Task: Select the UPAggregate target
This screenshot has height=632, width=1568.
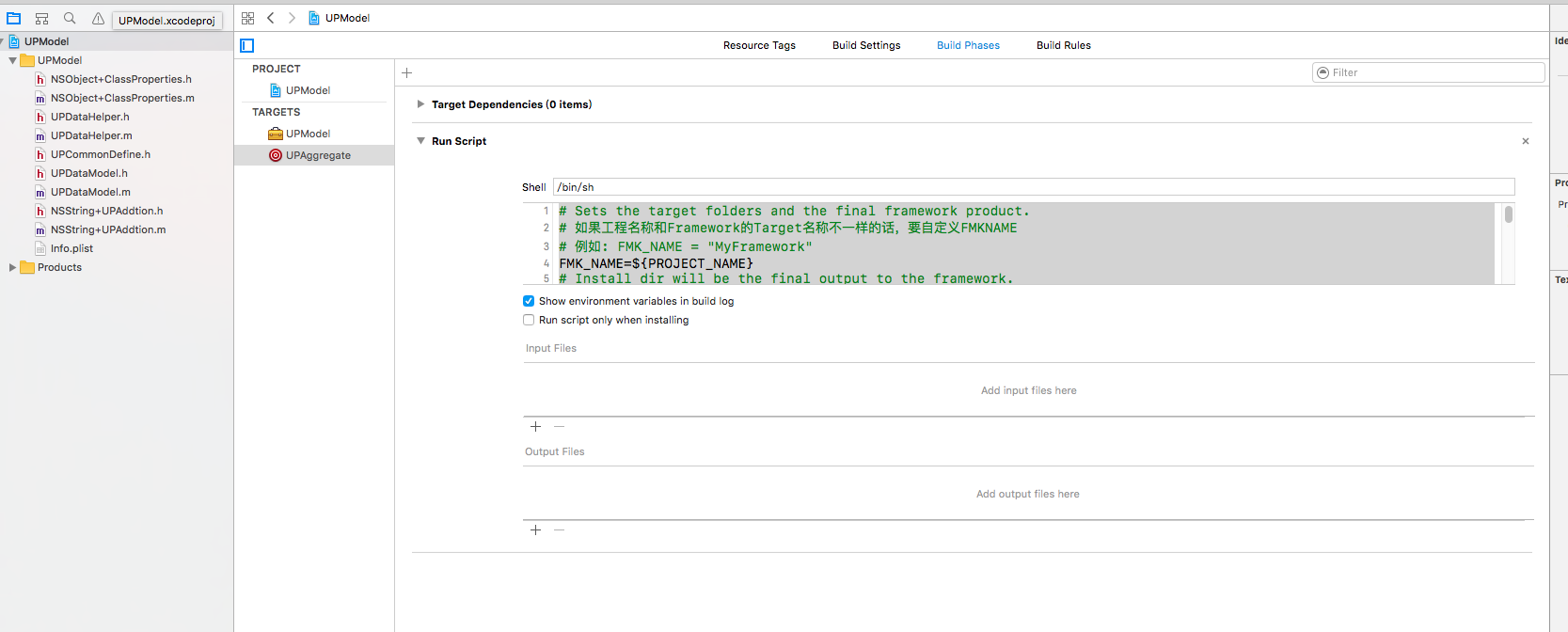Action: pos(318,155)
